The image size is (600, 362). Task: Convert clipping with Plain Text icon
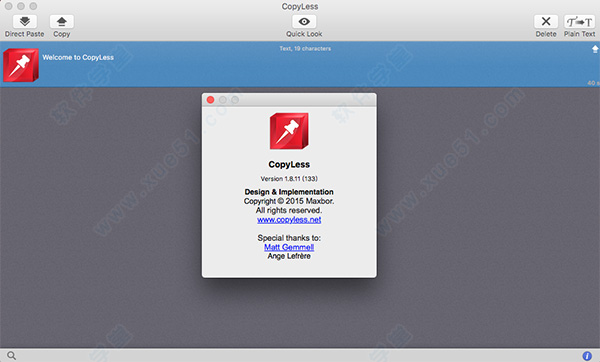tap(579, 21)
